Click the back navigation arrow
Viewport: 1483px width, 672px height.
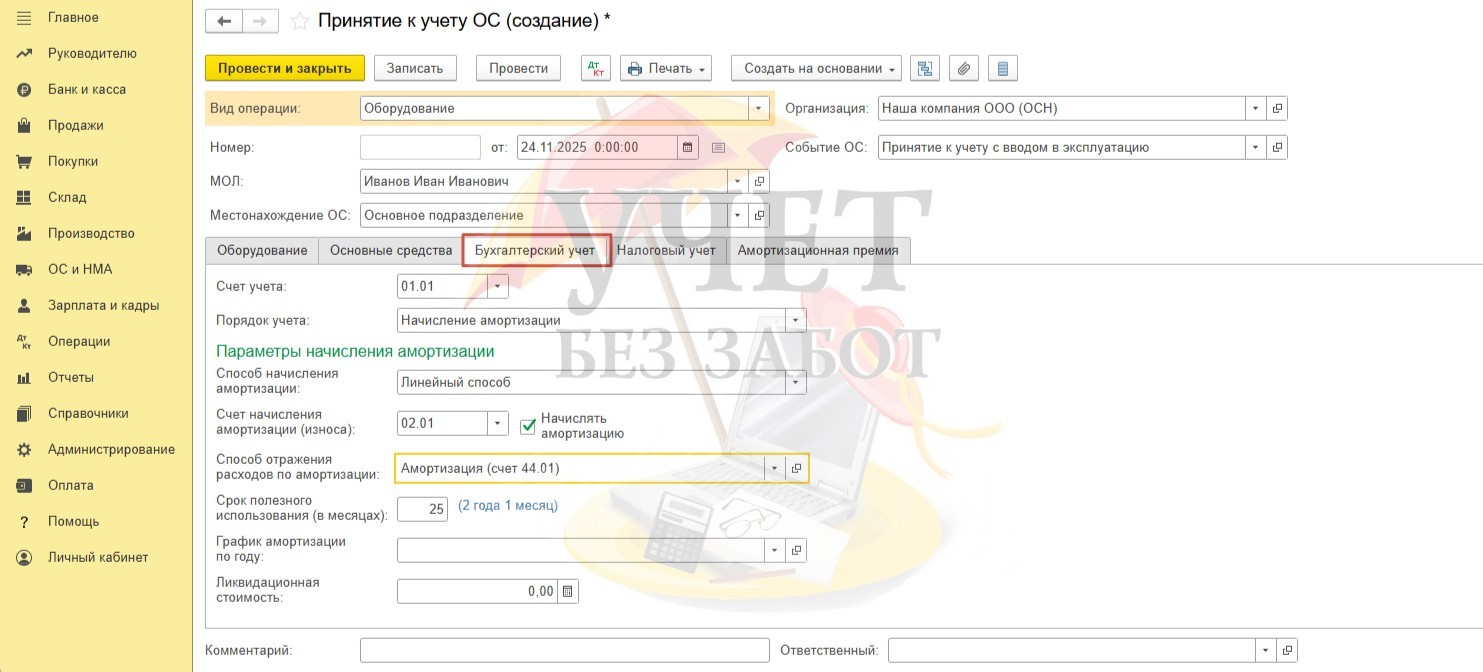(224, 21)
